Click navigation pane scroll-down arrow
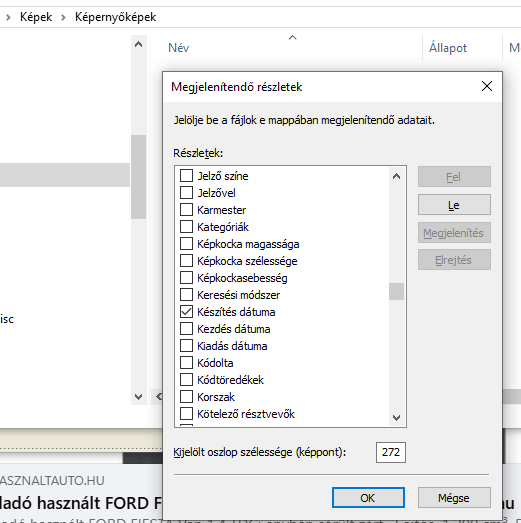The width and height of the screenshot is (521, 523). 138,397
